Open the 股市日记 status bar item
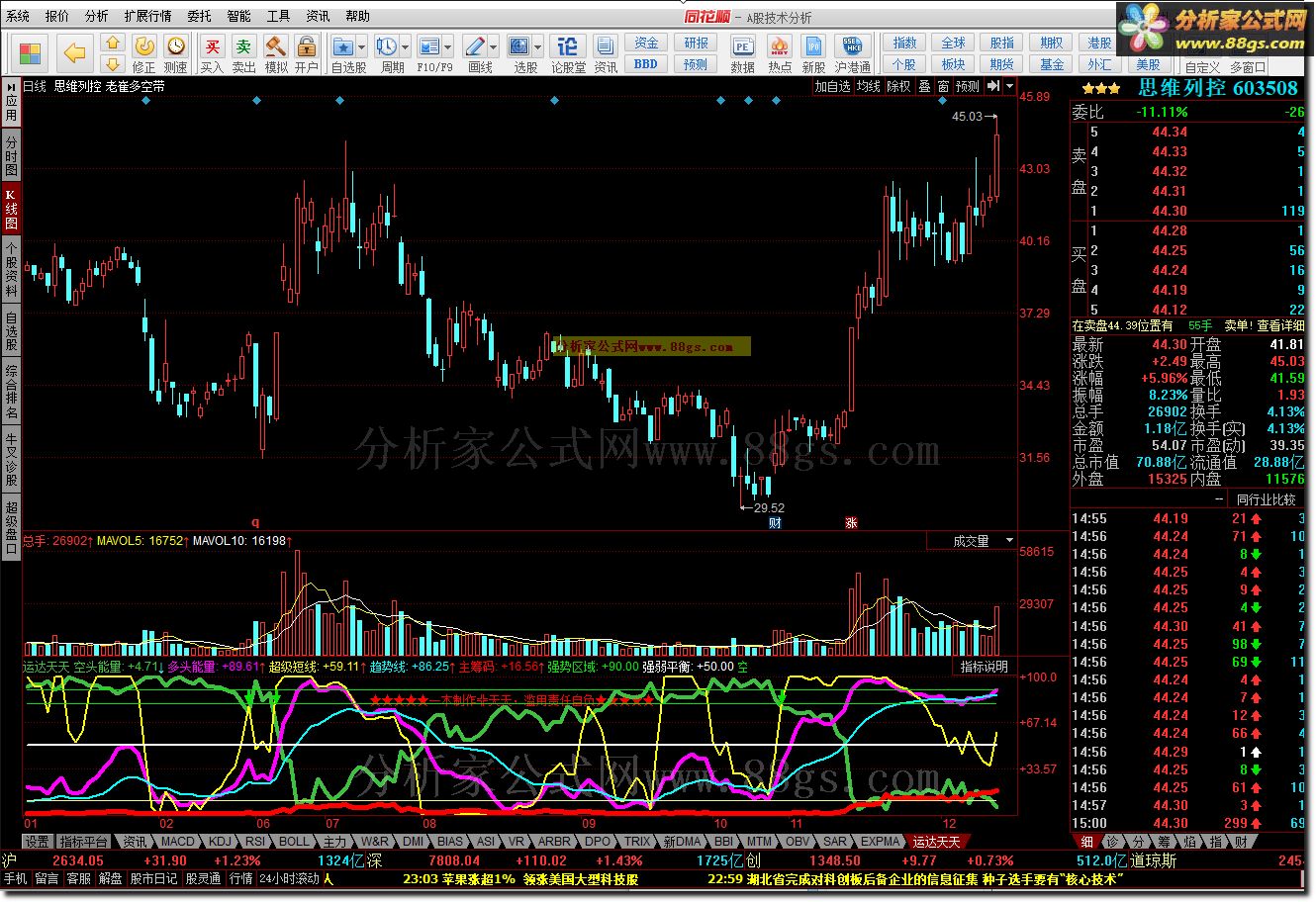This screenshot has height=902, width=1316. (x=153, y=878)
